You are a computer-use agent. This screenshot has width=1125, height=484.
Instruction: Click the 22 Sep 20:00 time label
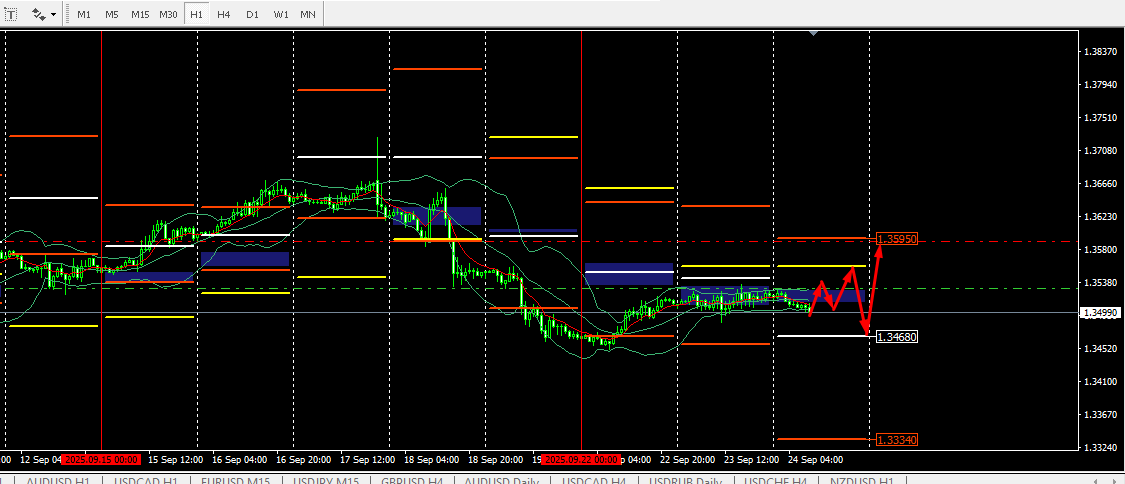pos(686,459)
